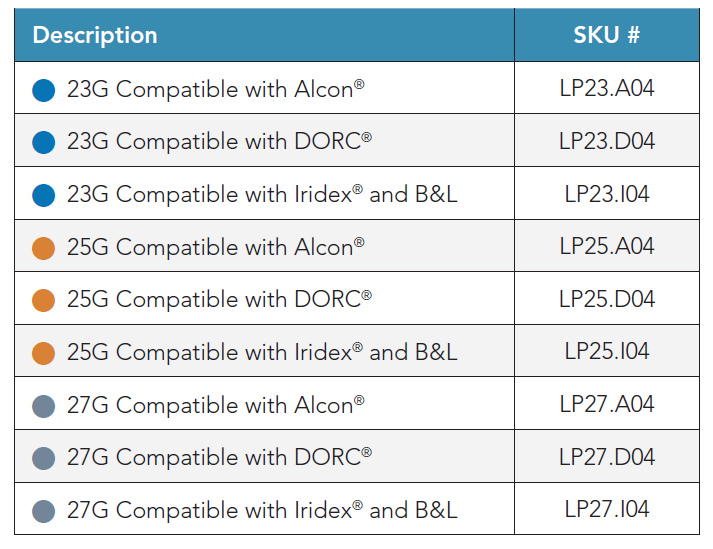The image size is (713, 549).
Task: Click text 23G Compatible with Iridex and B&L
Action: (x=262, y=195)
